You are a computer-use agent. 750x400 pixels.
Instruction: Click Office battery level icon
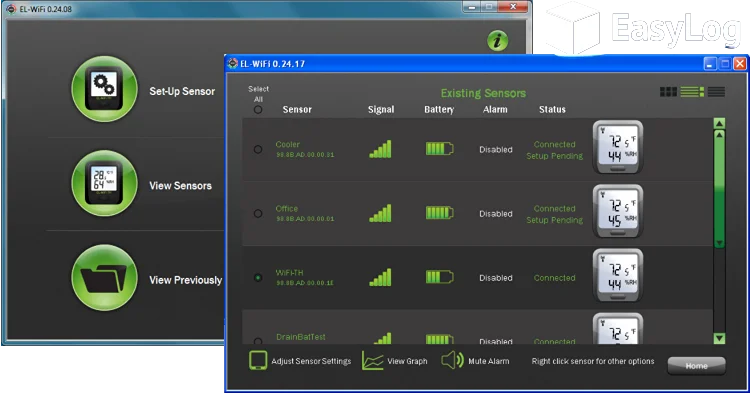[x=440, y=212]
